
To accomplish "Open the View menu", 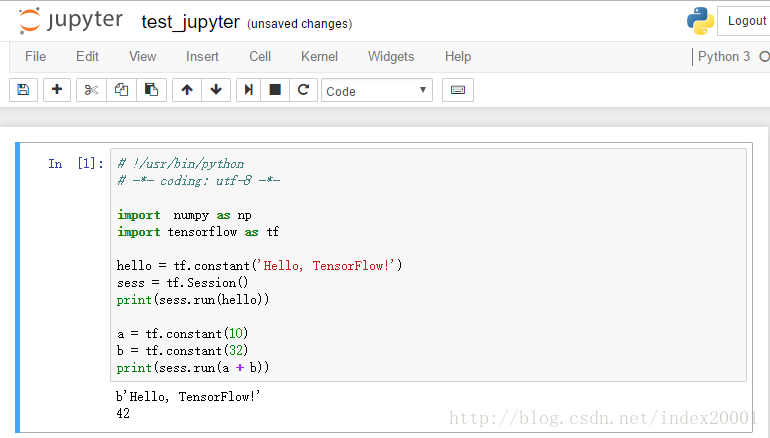I will (142, 56).
